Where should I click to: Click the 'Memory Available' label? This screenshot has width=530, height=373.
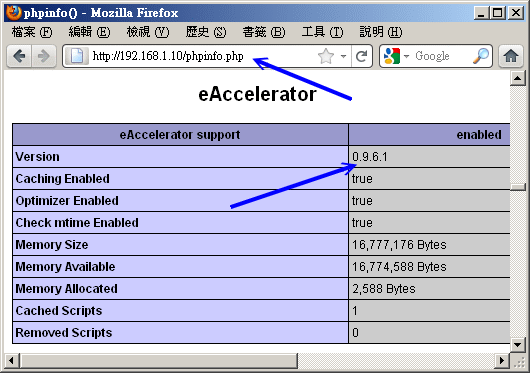coord(65,267)
